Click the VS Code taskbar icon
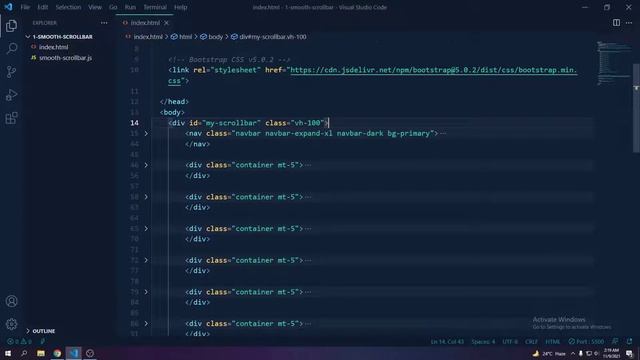The image size is (640, 360). (x=73, y=353)
